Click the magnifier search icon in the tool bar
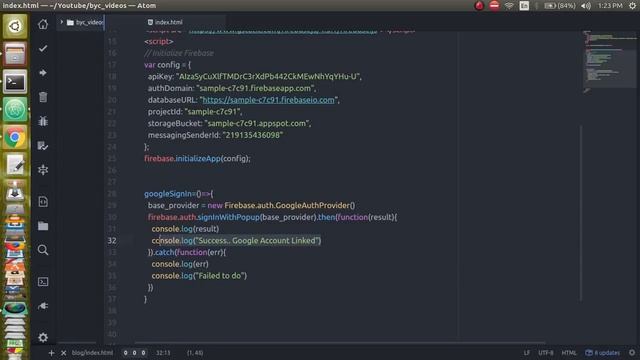Viewport: 640px width, 360px height. click(x=43, y=250)
